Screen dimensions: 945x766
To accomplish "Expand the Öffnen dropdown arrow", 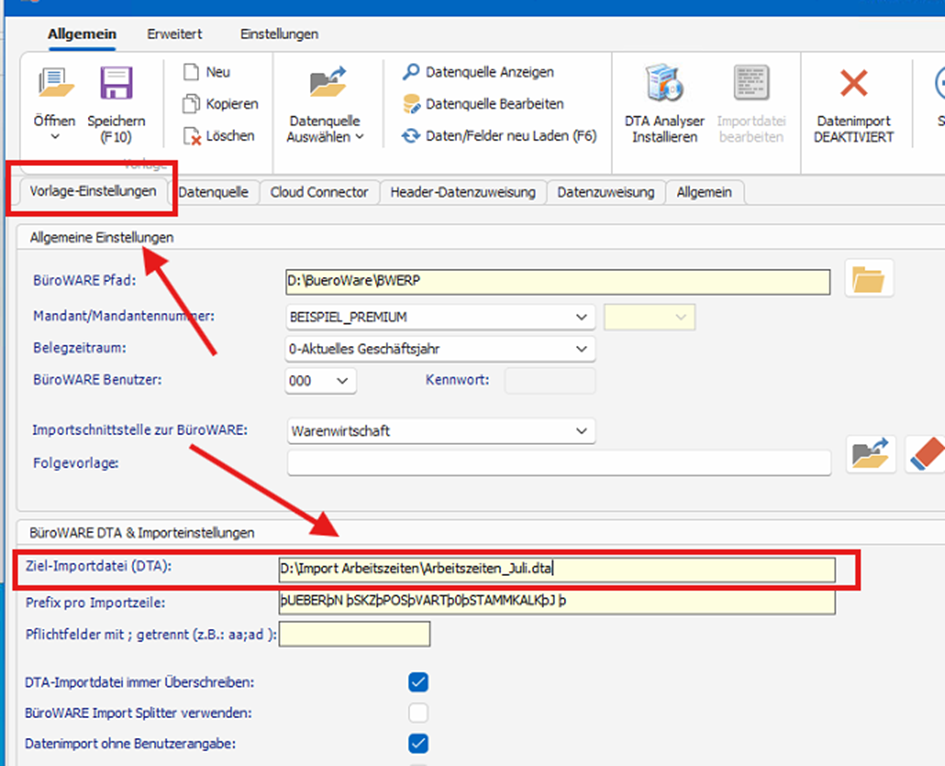I will (x=55, y=137).
